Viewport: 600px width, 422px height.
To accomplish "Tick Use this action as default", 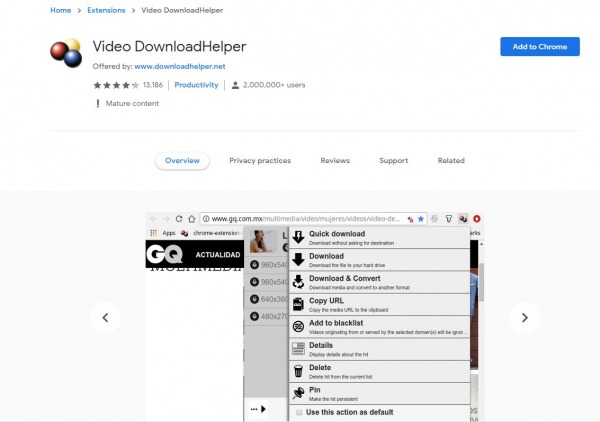I will [299, 412].
